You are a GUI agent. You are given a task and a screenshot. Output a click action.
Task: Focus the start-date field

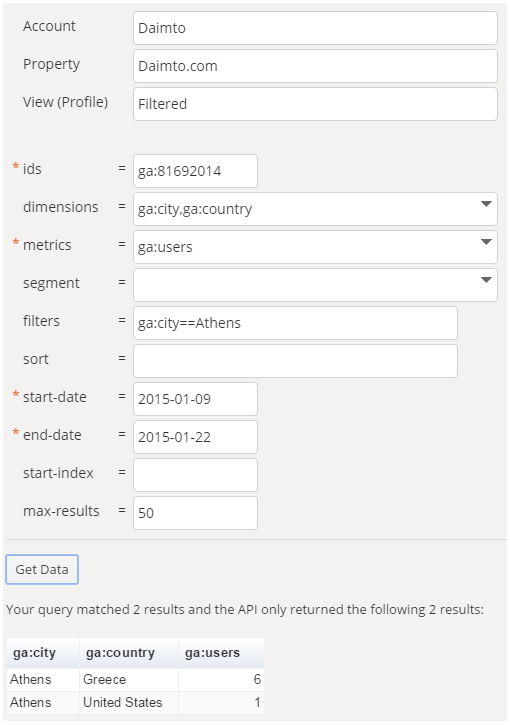196,399
